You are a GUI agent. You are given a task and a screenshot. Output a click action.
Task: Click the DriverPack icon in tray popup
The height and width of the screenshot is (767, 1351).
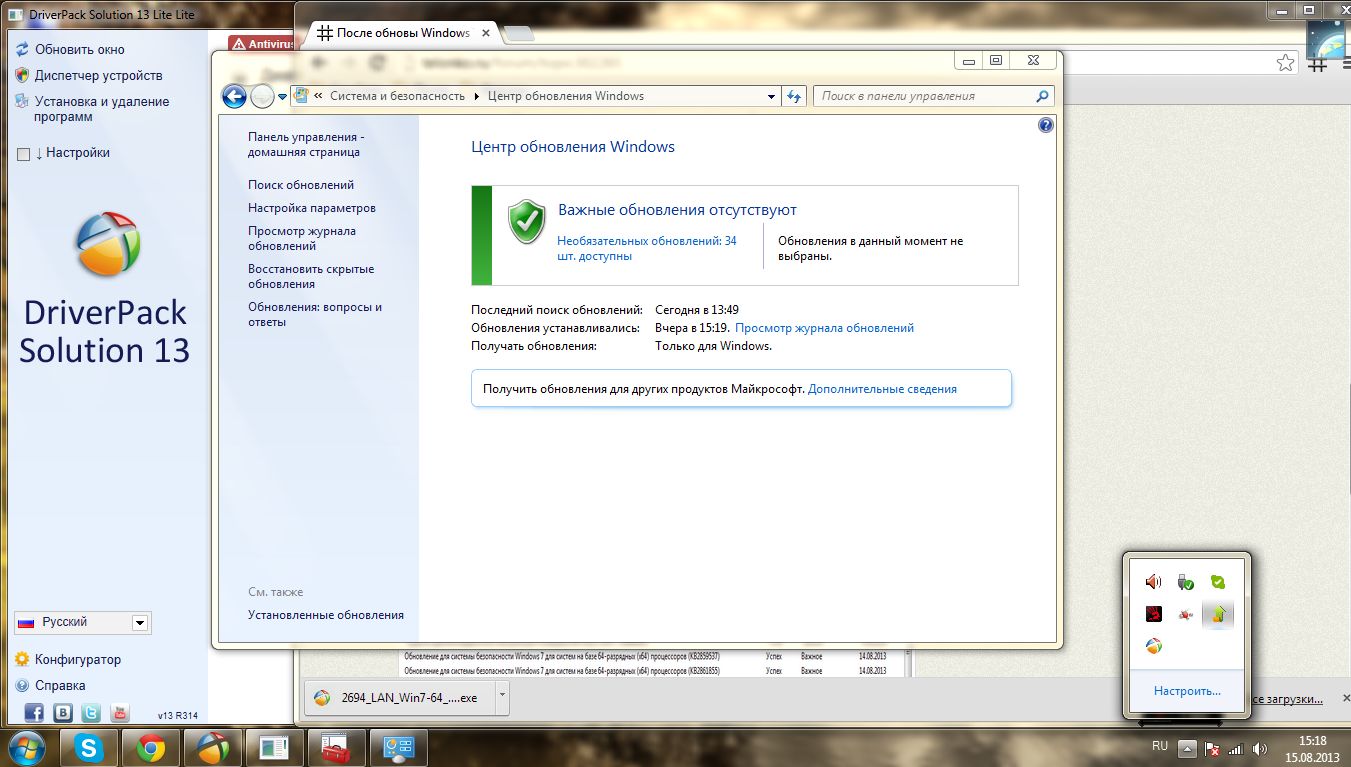point(1153,646)
